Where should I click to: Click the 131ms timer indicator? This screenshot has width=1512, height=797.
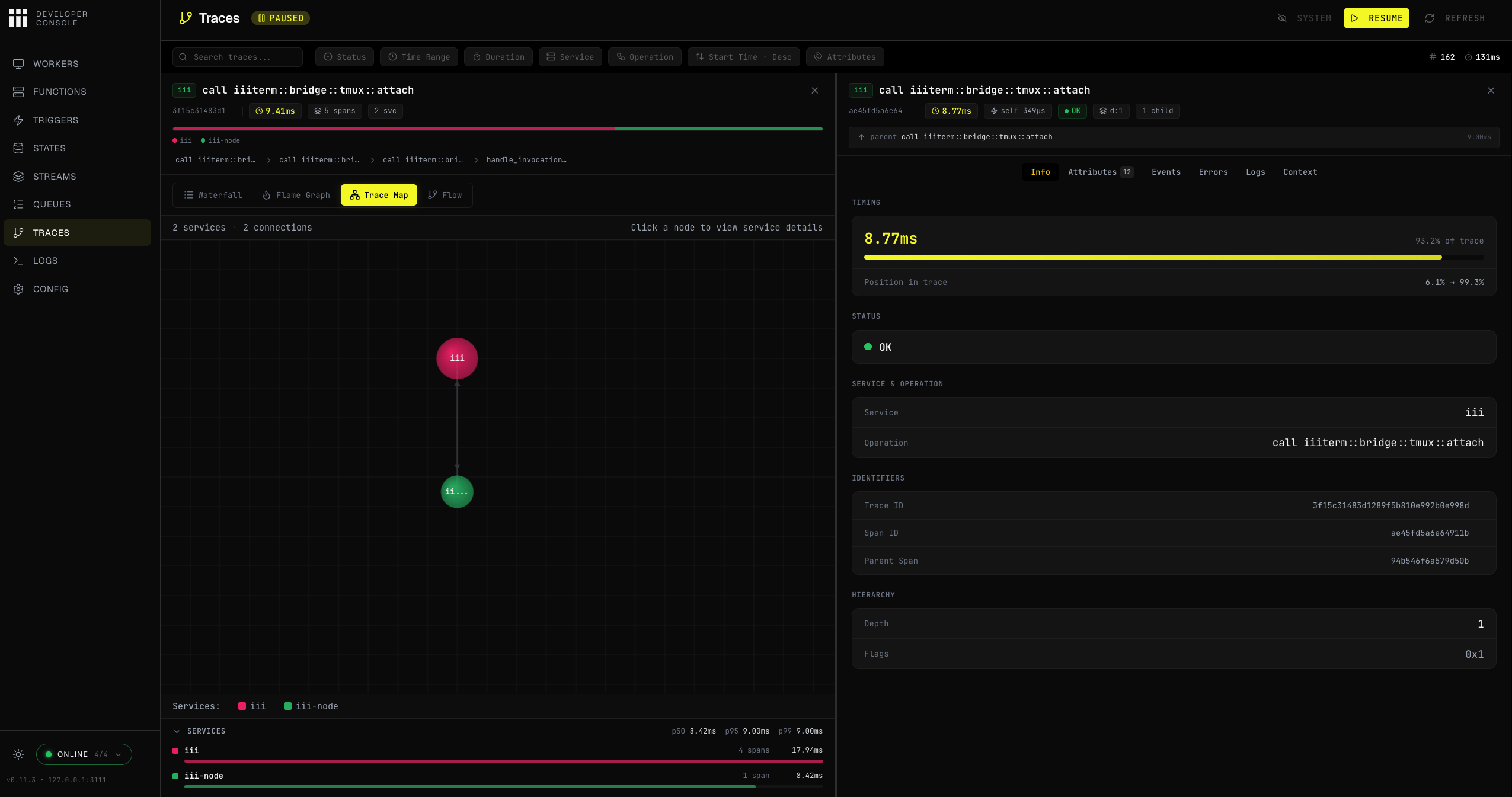pos(1482,57)
